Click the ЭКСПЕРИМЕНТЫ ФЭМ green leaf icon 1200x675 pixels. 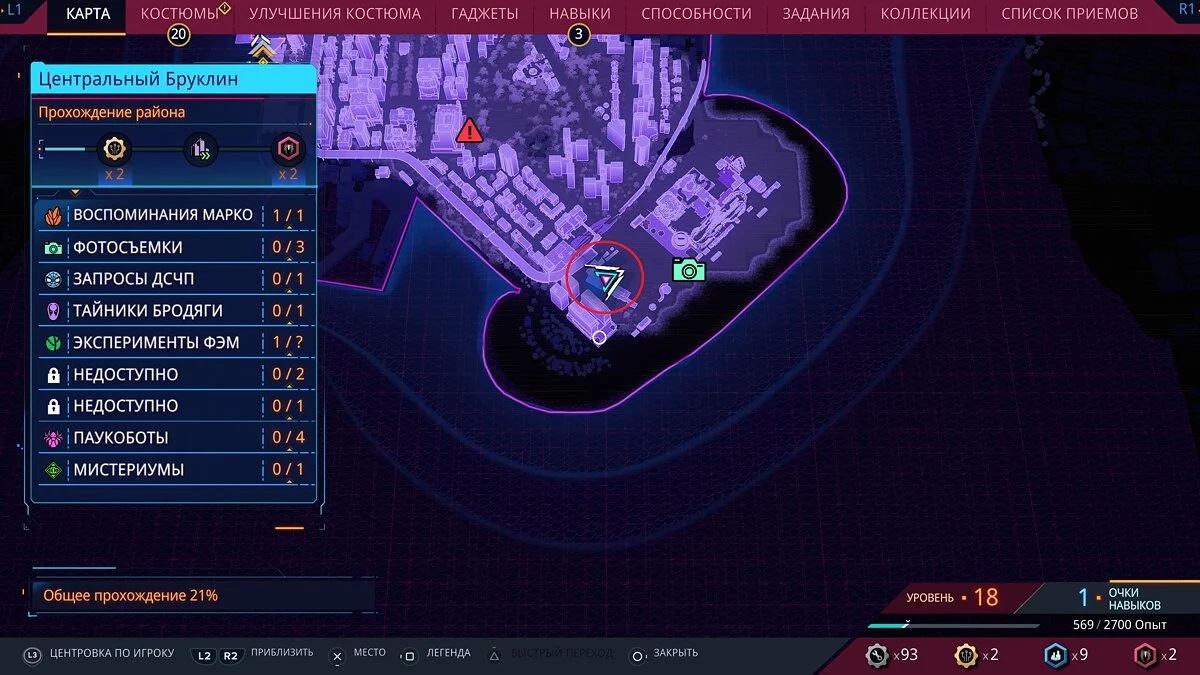tap(53, 343)
